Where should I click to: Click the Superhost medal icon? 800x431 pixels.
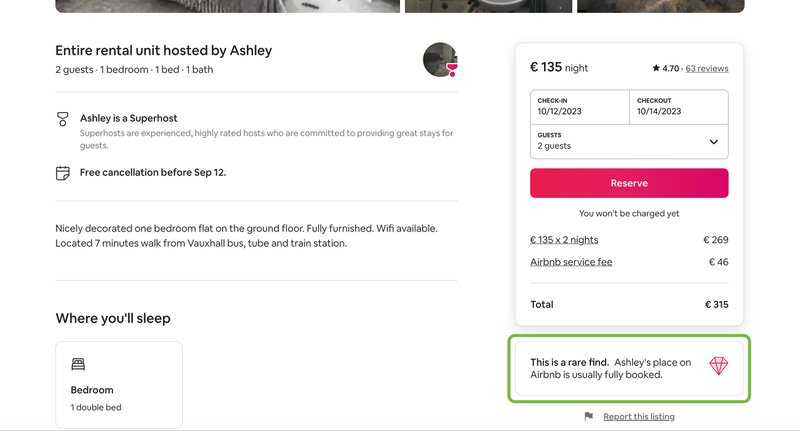[x=63, y=119]
